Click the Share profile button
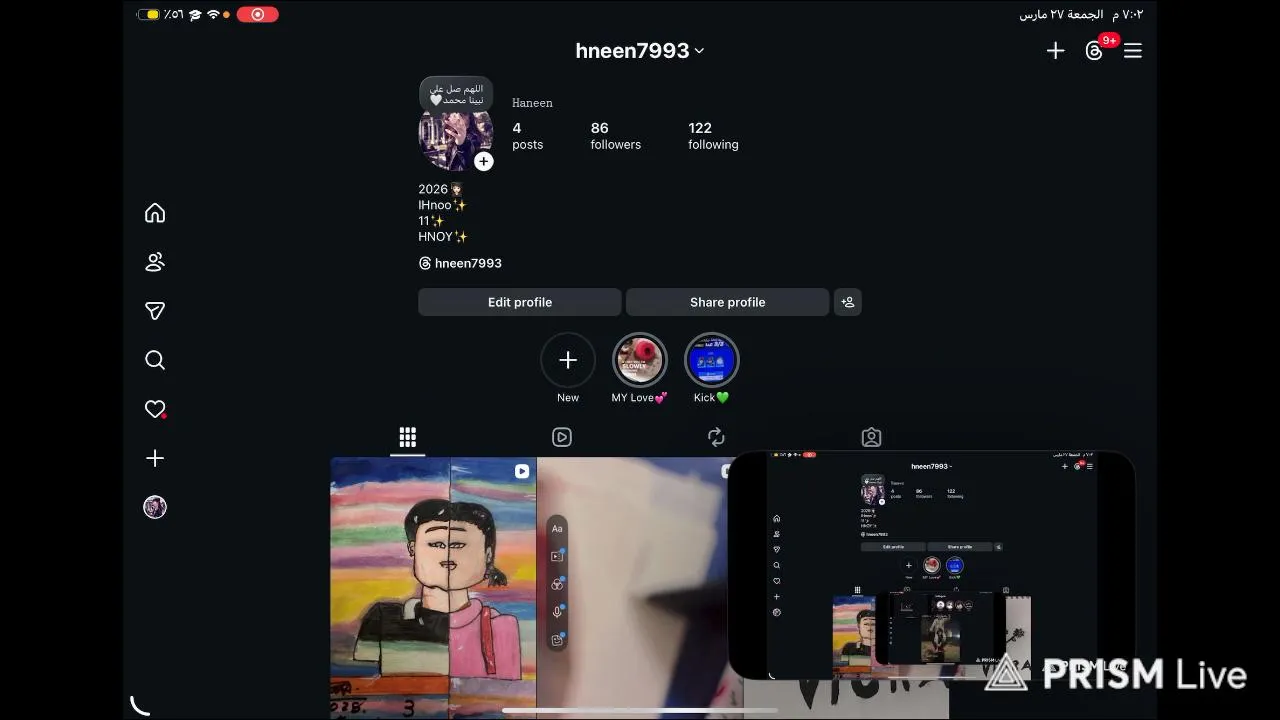1280x720 pixels. tap(727, 302)
